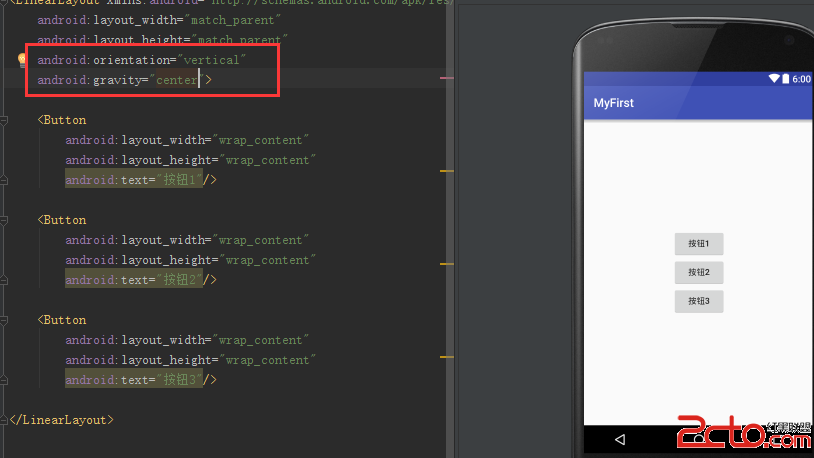Click the android:text="按钮2" attribute

click(x=134, y=280)
